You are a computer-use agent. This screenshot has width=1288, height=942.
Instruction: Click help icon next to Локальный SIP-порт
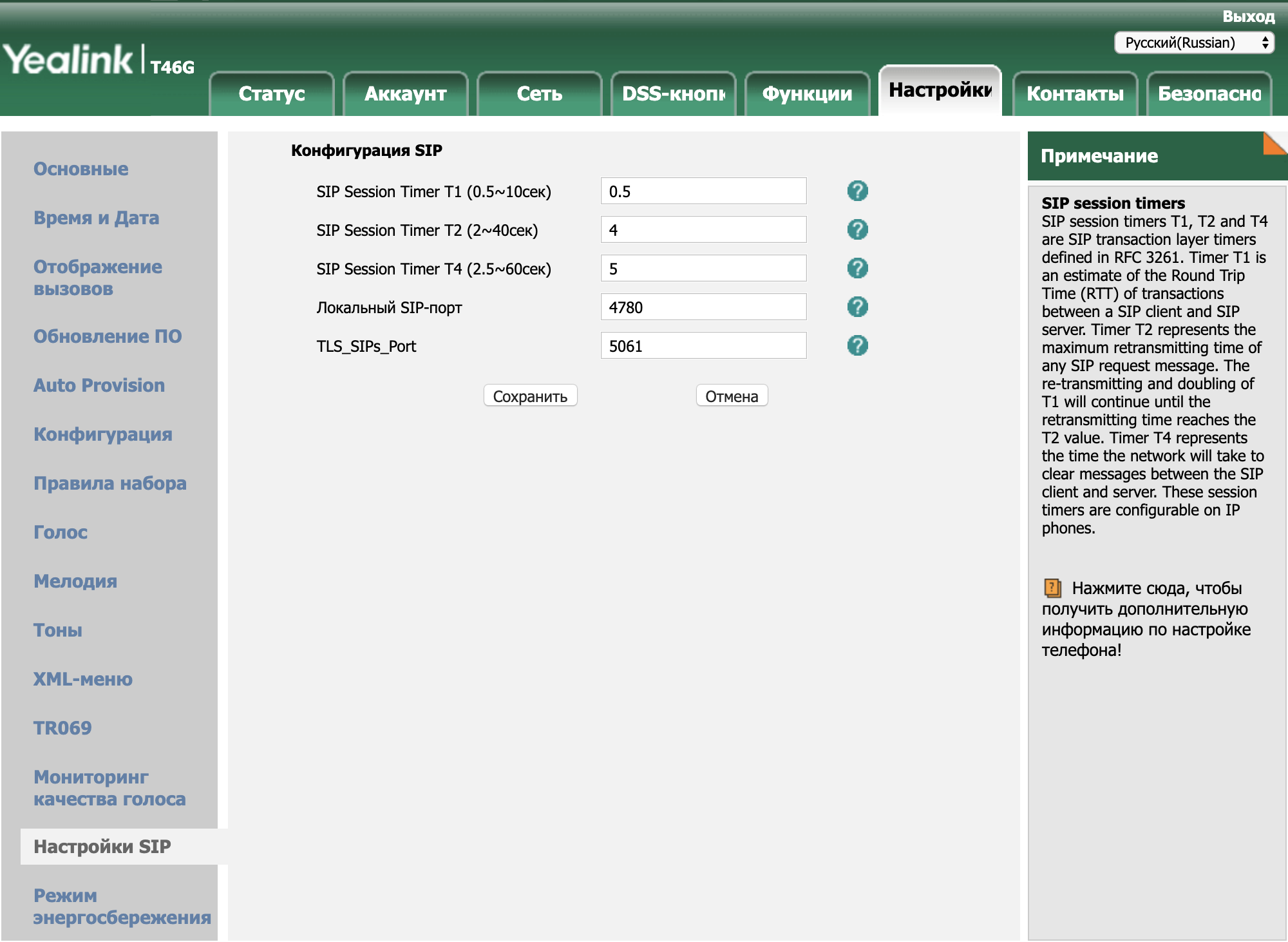point(857,307)
